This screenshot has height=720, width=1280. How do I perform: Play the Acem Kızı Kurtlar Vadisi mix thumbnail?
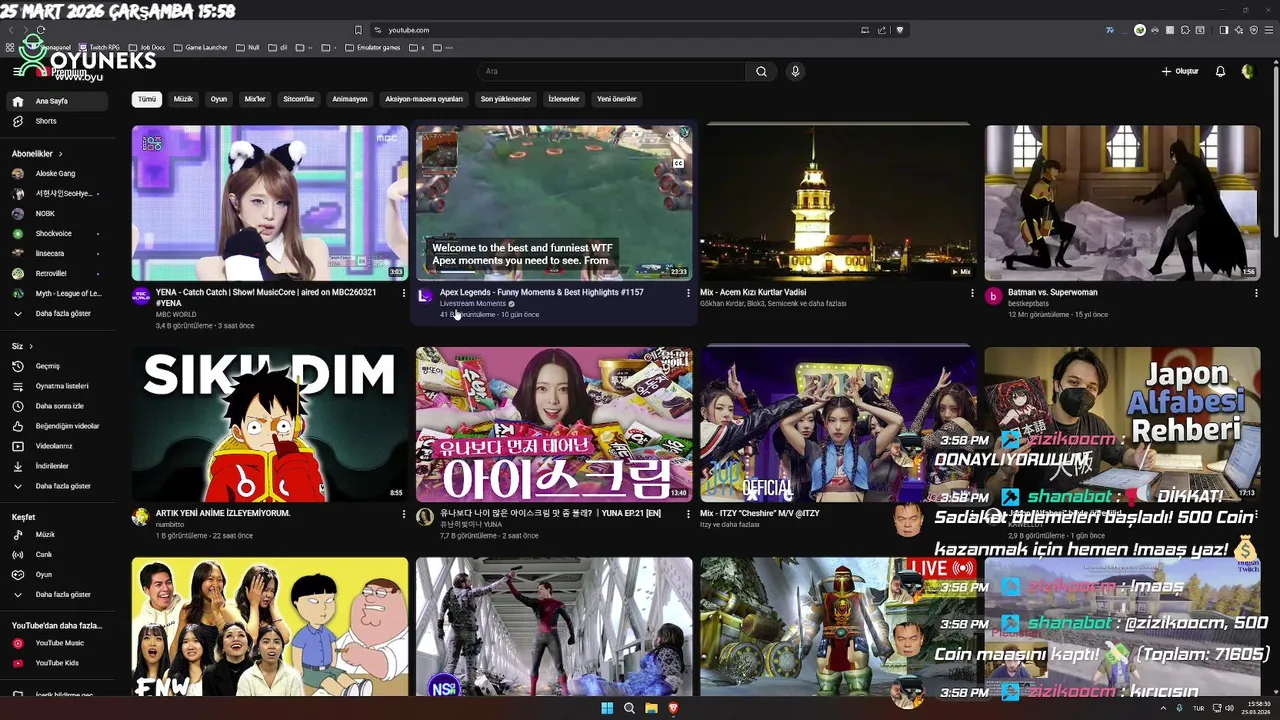(838, 203)
